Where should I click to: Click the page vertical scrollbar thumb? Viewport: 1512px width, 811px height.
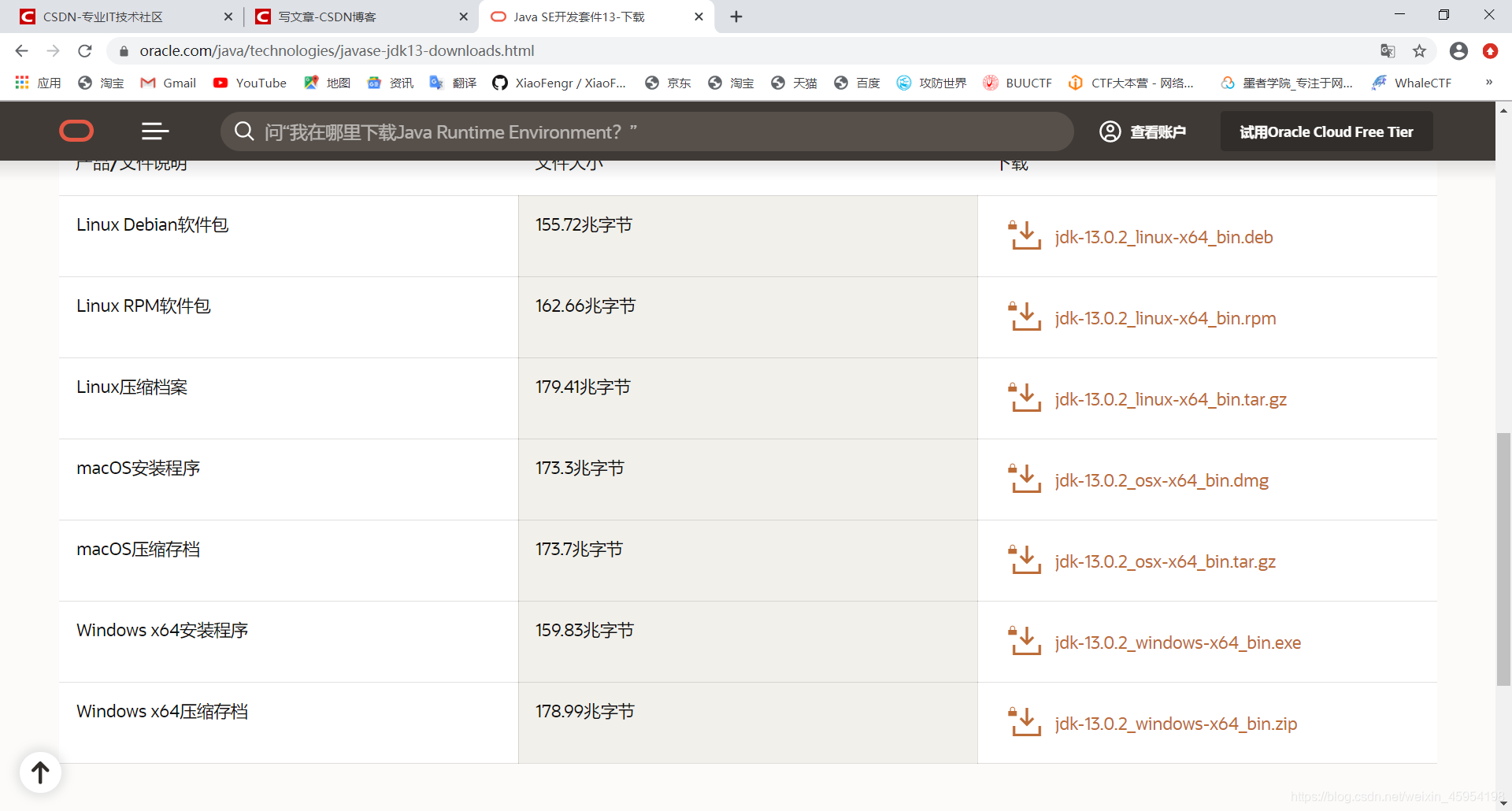(x=1503, y=559)
